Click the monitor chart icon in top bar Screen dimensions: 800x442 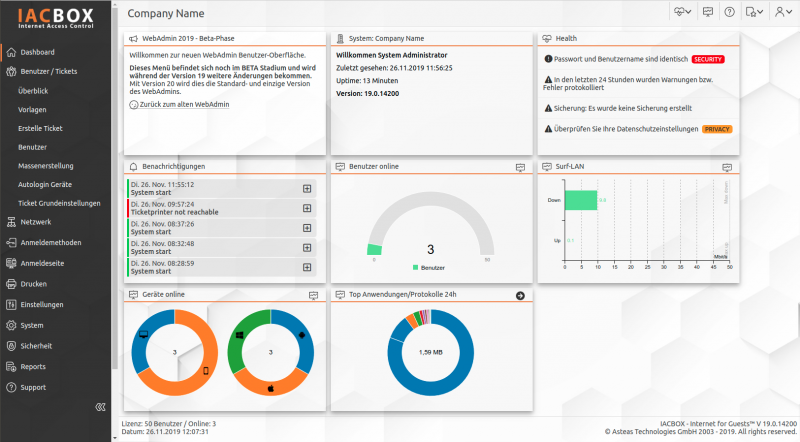point(708,11)
